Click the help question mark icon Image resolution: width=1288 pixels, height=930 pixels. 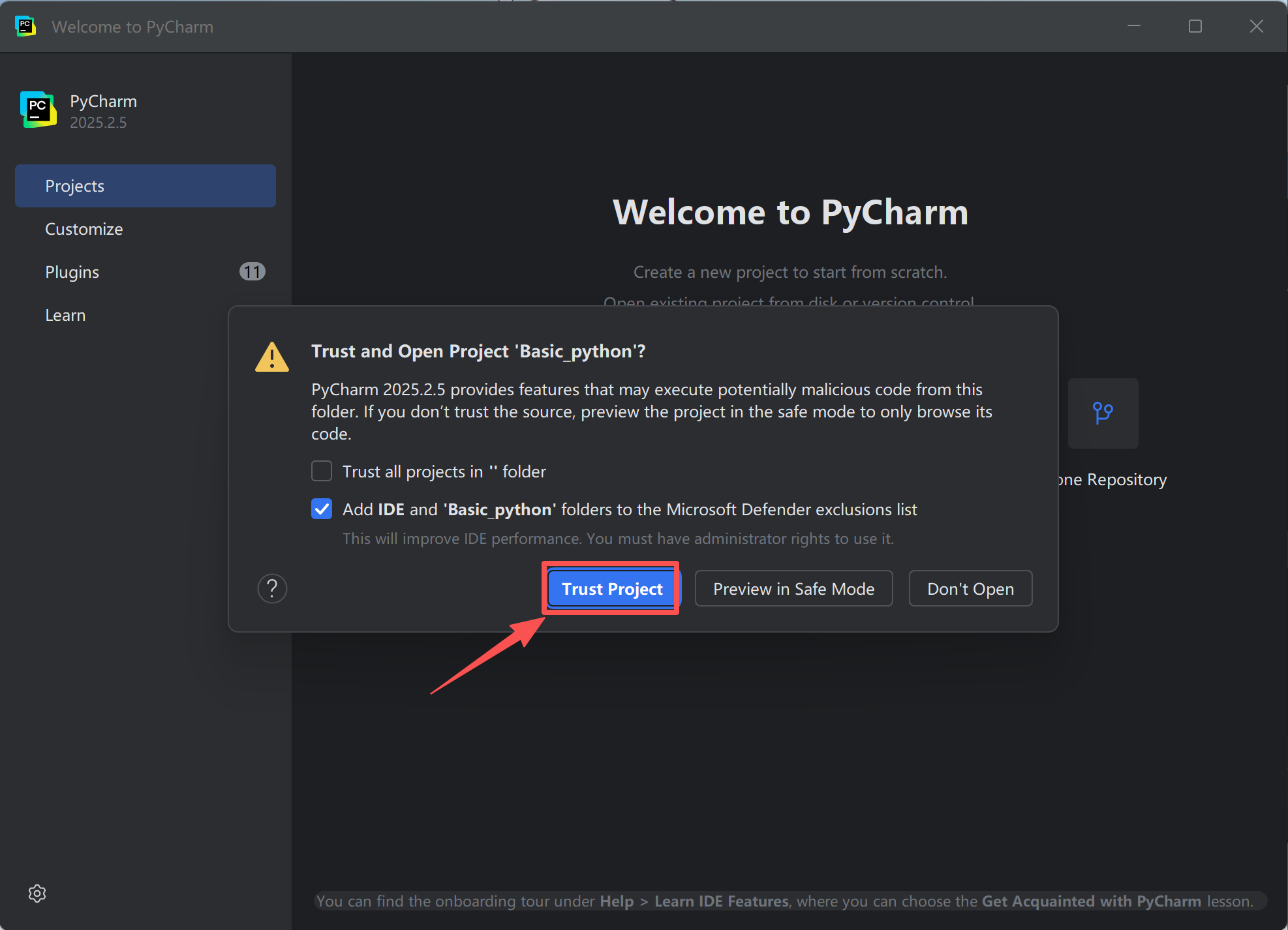[272, 588]
